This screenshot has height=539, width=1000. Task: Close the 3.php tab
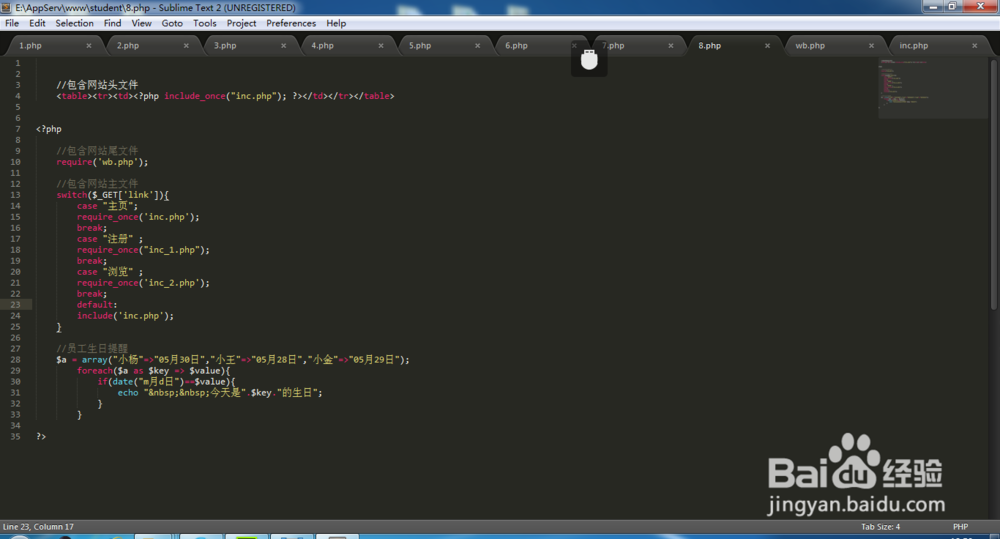tap(284, 46)
